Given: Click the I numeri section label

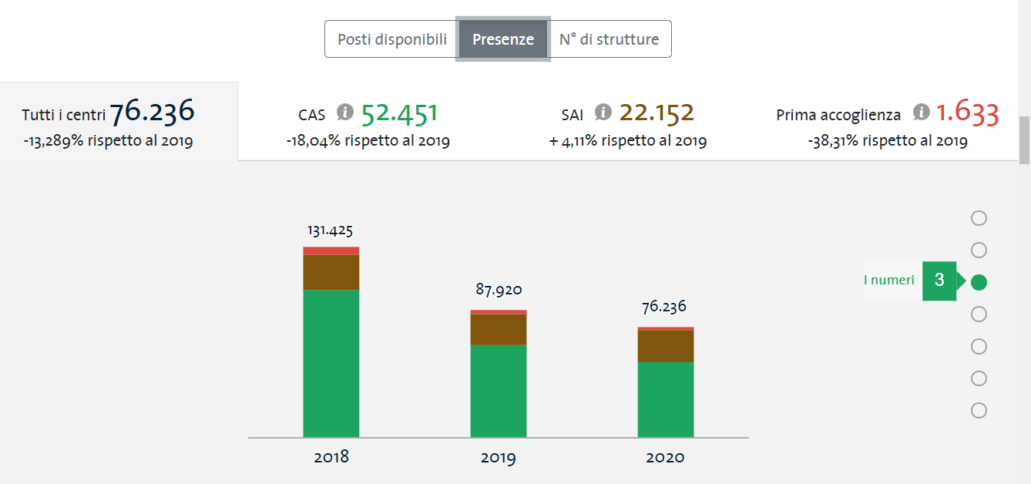Looking at the screenshot, I should point(889,281).
